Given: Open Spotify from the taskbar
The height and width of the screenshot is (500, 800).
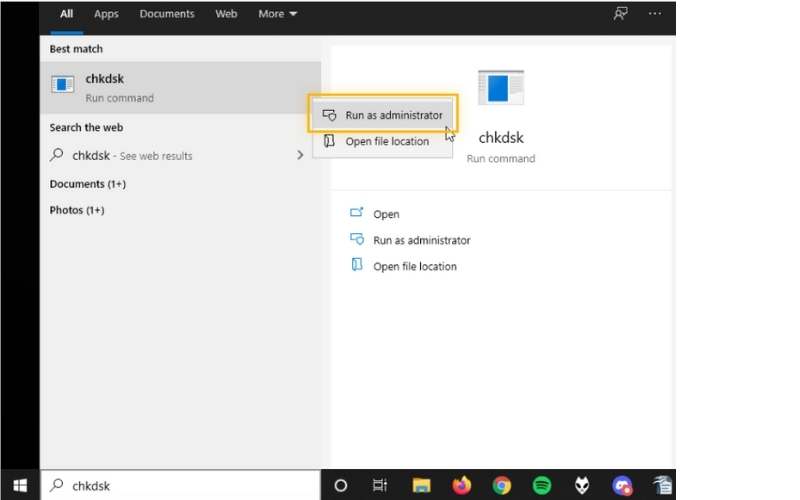Looking at the screenshot, I should click(541, 485).
